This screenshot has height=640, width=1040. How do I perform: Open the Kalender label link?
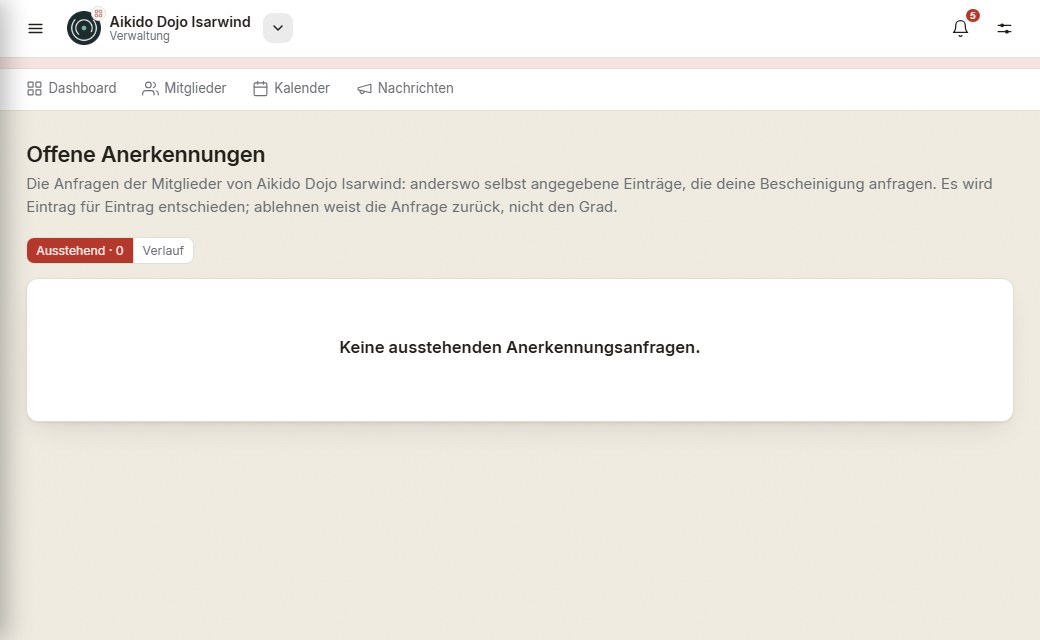tap(302, 88)
